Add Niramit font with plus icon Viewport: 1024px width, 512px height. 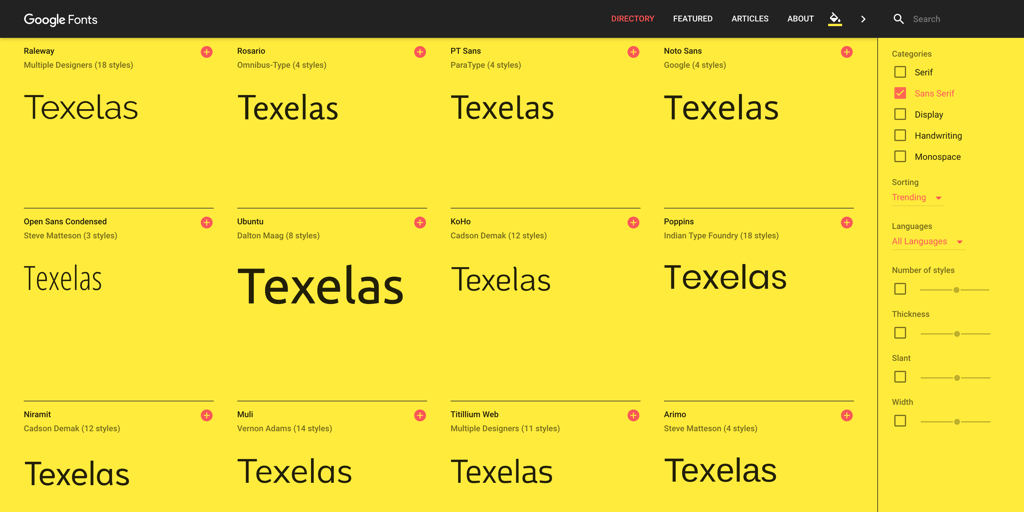pyautogui.click(x=206, y=415)
